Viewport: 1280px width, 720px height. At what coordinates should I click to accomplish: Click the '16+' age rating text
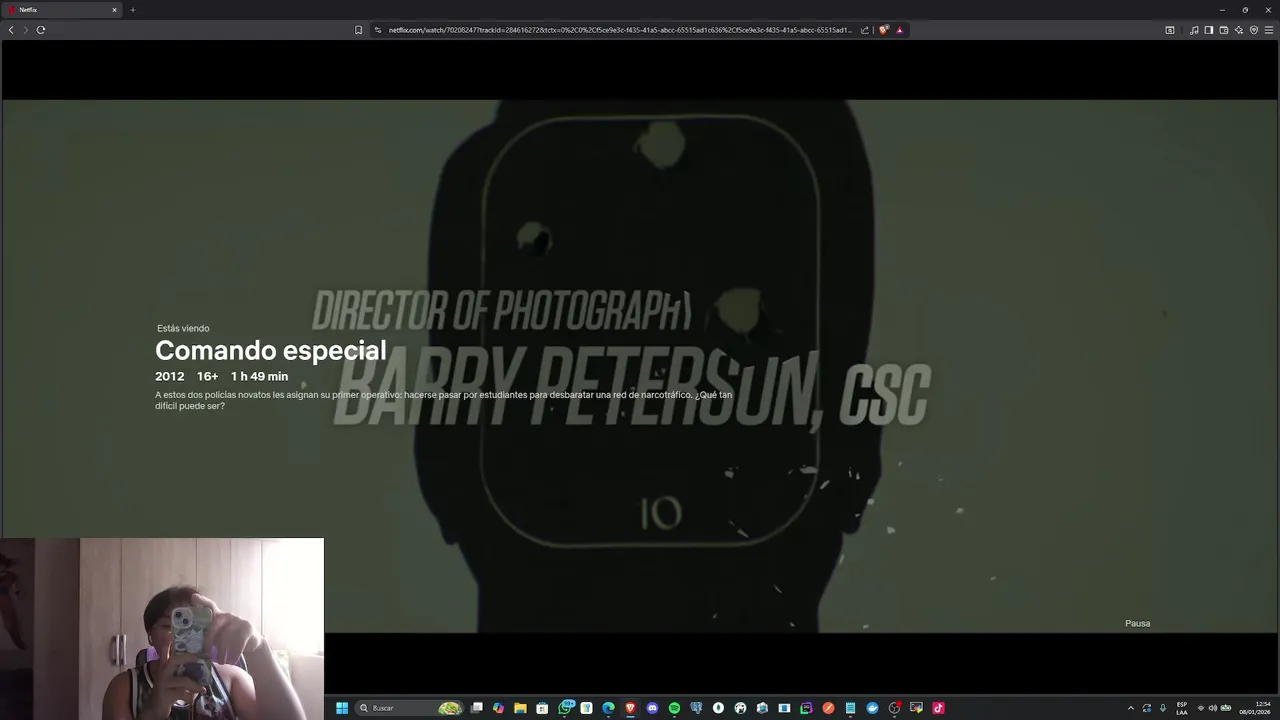pos(207,376)
